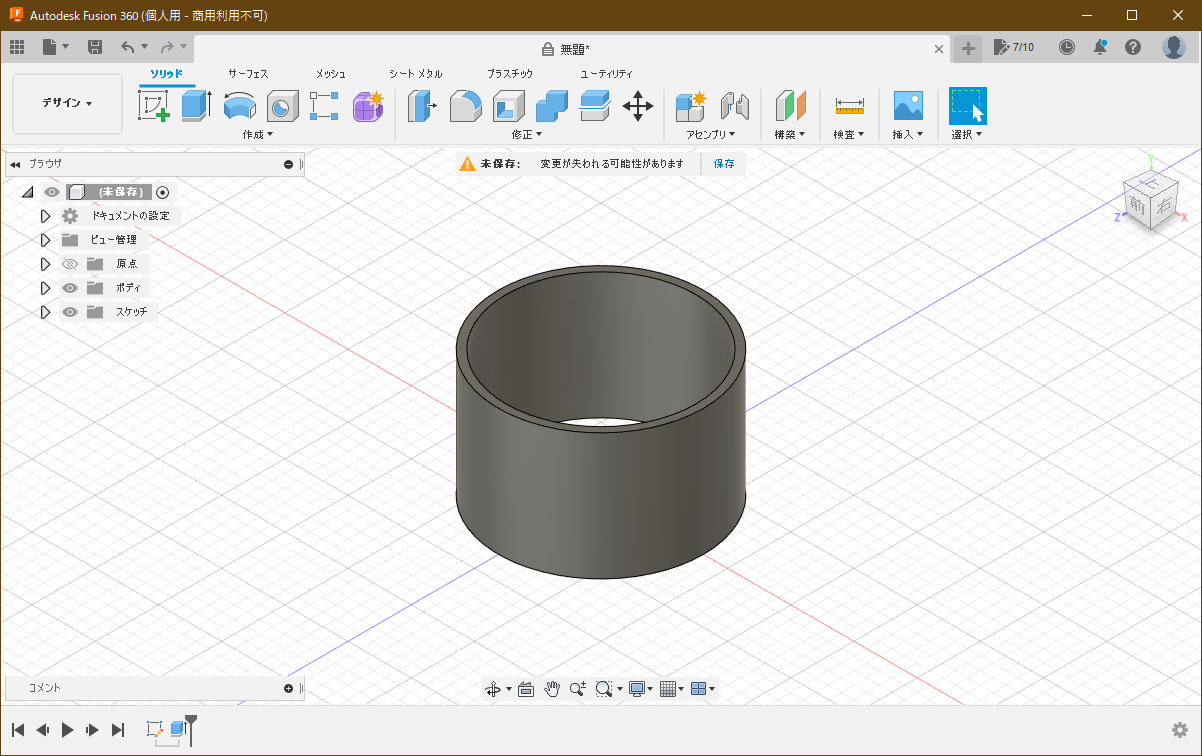1202x756 pixels.
Task: Select the Pan hand tool
Action: 552,688
